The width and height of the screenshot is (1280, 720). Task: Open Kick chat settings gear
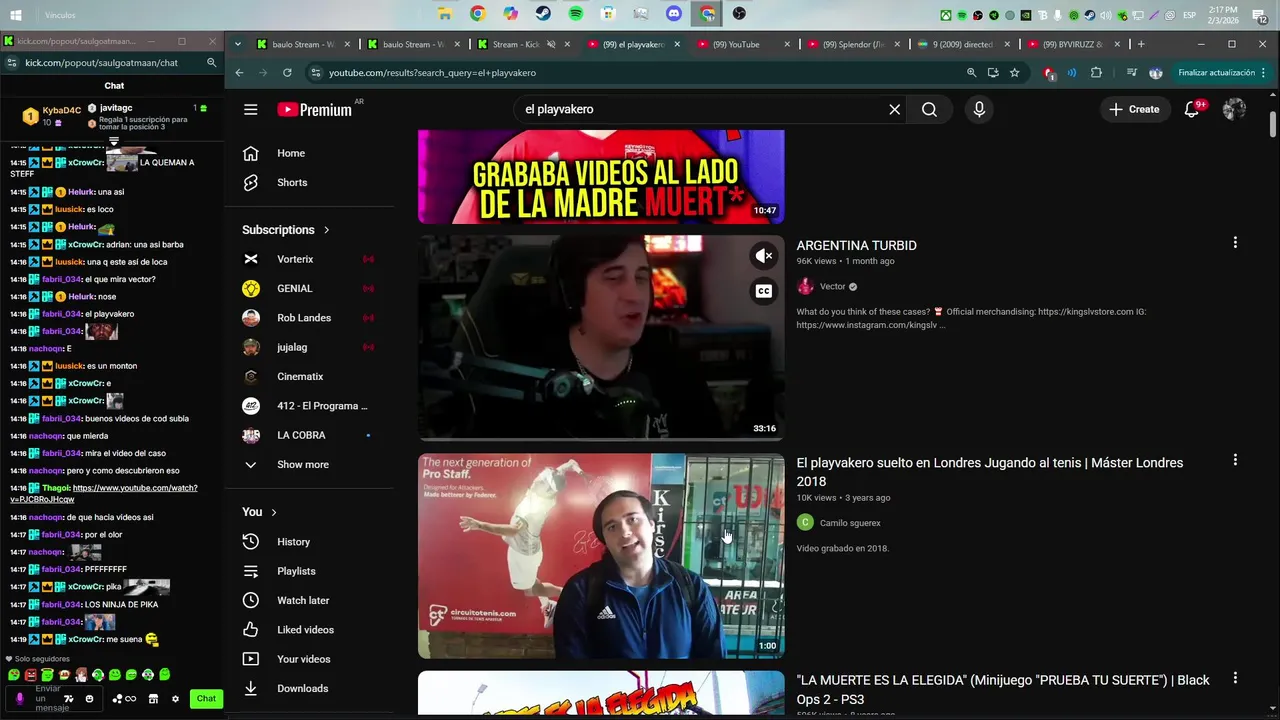coord(175,698)
